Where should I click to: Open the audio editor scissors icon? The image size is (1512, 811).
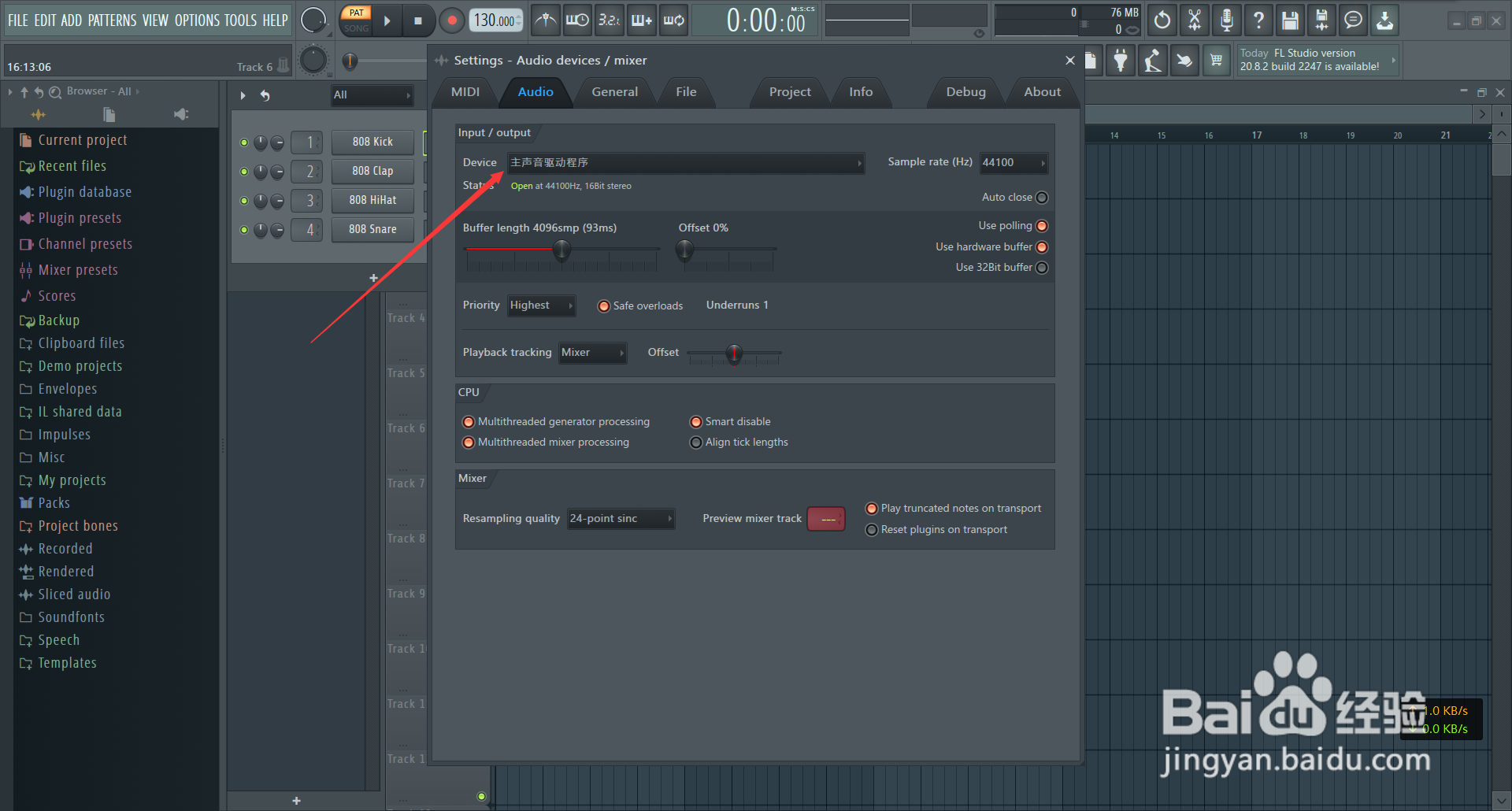click(1195, 20)
